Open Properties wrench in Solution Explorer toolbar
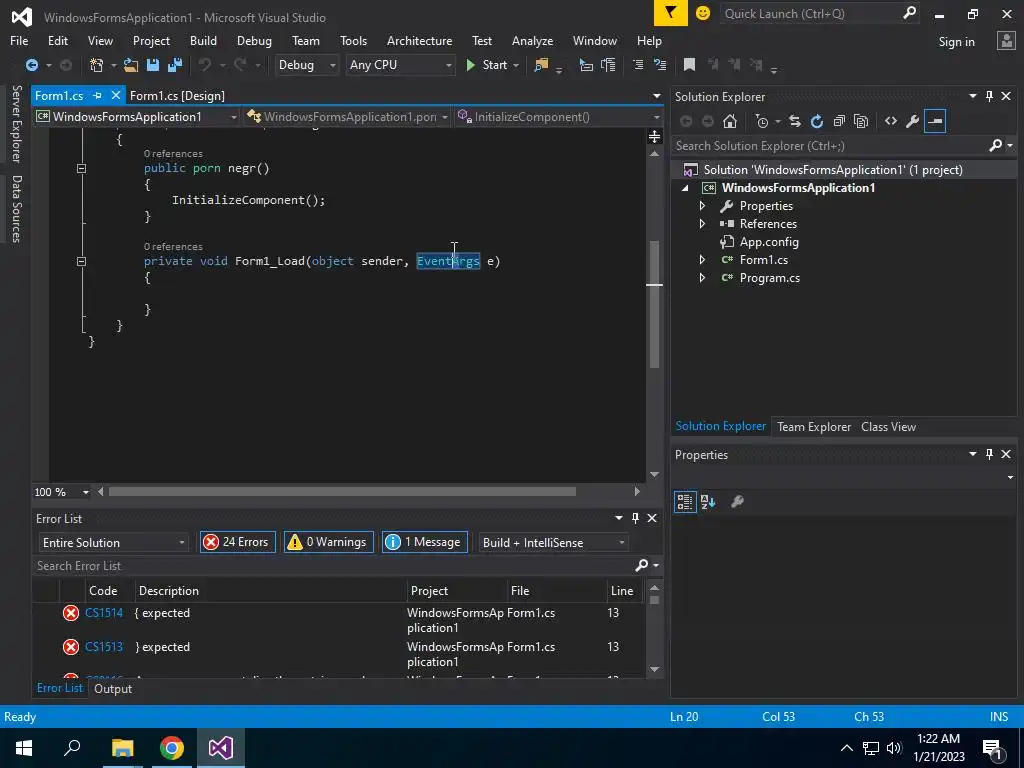This screenshot has height=768, width=1024. coord(912,121)
